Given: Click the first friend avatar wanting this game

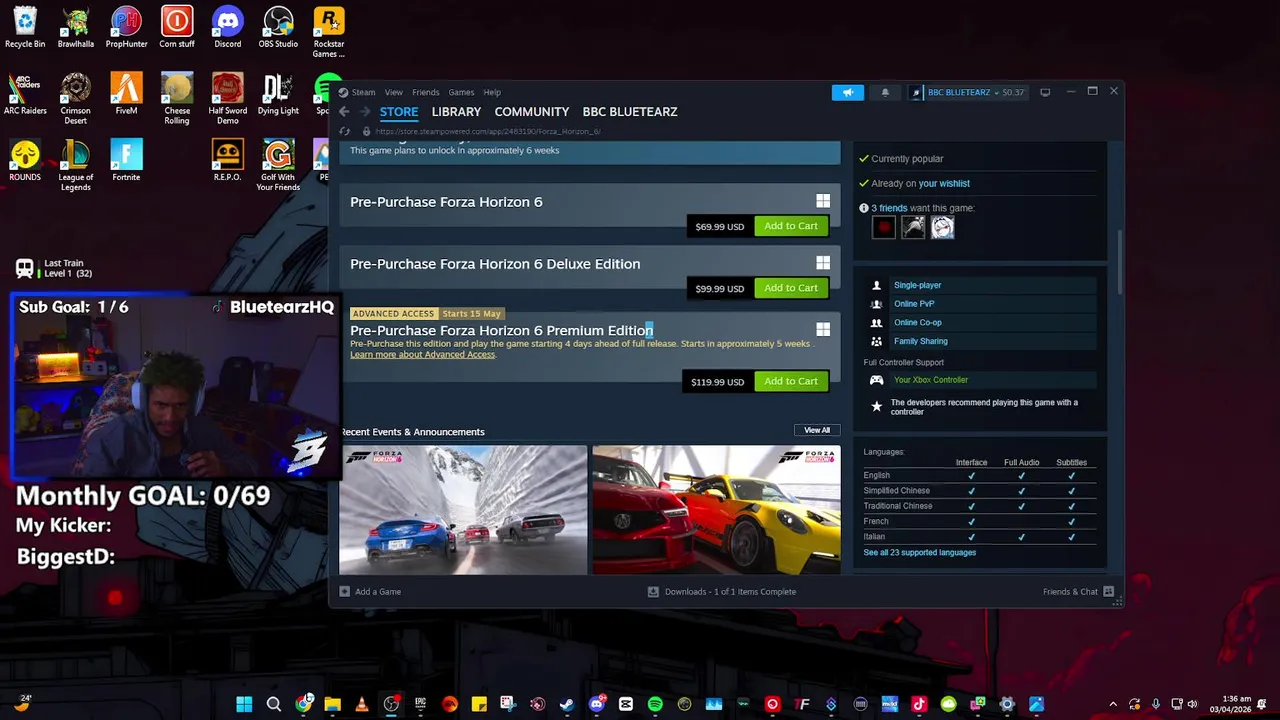Looking at the screenshot, I should coord(883,228).
